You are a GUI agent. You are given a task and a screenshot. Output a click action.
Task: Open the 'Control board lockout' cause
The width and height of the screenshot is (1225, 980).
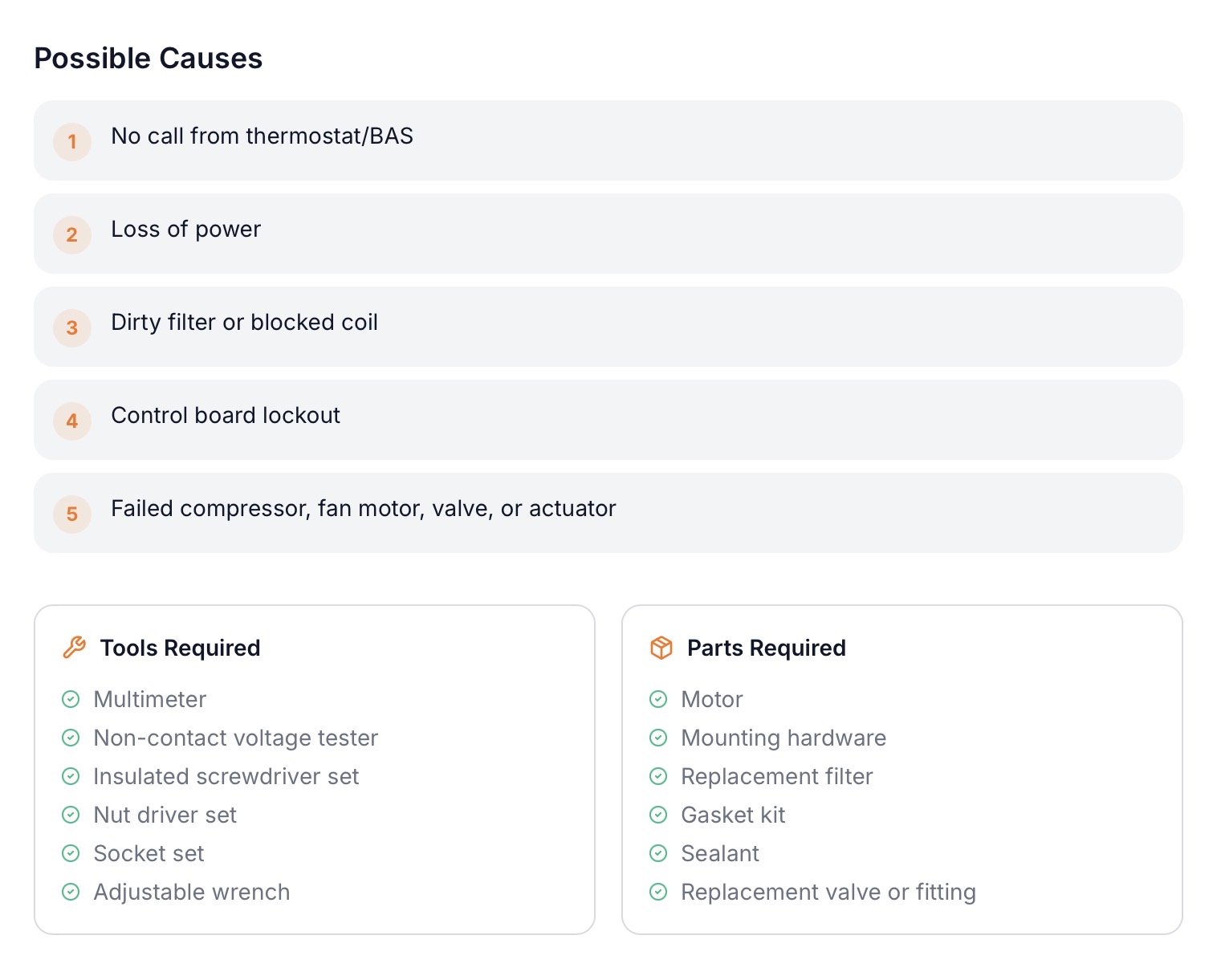(226, 416)
